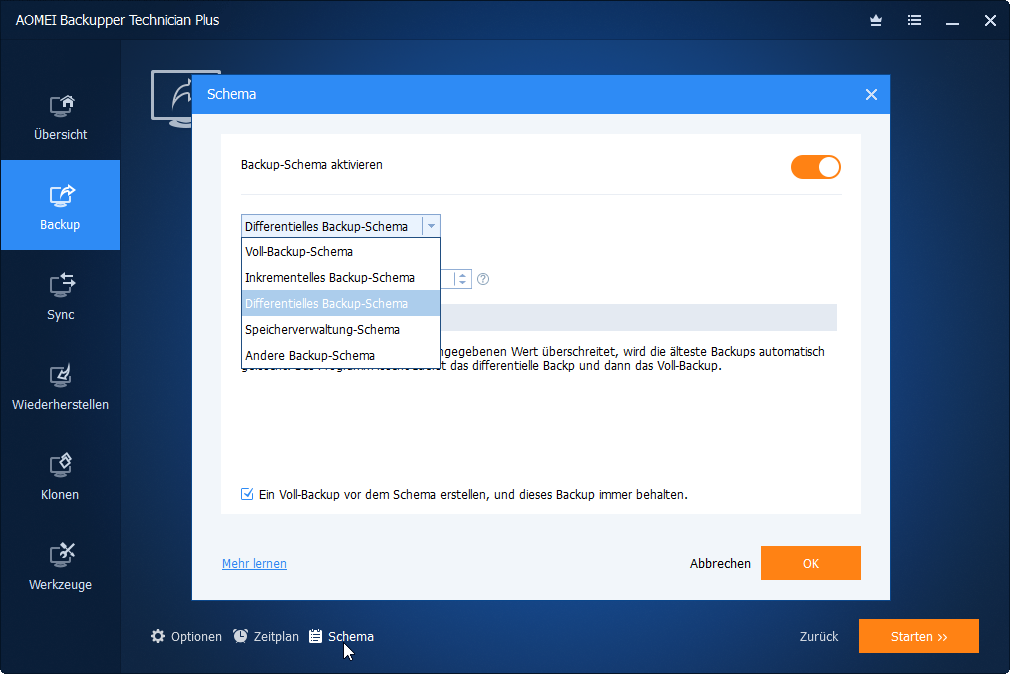Choose Andere Backup-Schema option
1010x674 pixels.
(341, 356)
